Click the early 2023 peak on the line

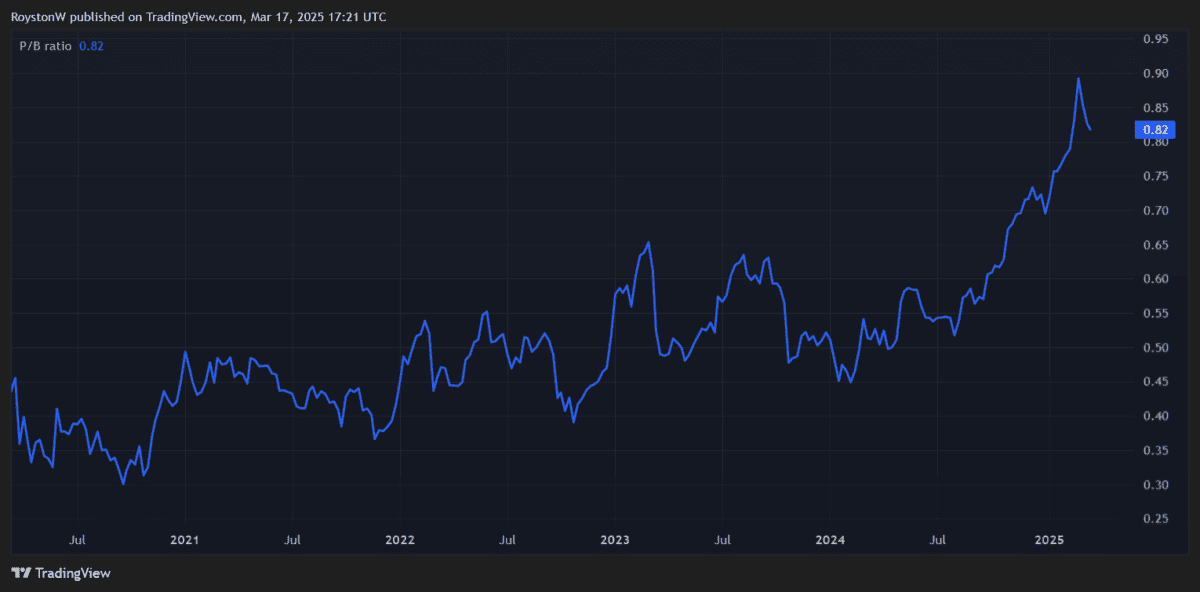click(649, 242)
